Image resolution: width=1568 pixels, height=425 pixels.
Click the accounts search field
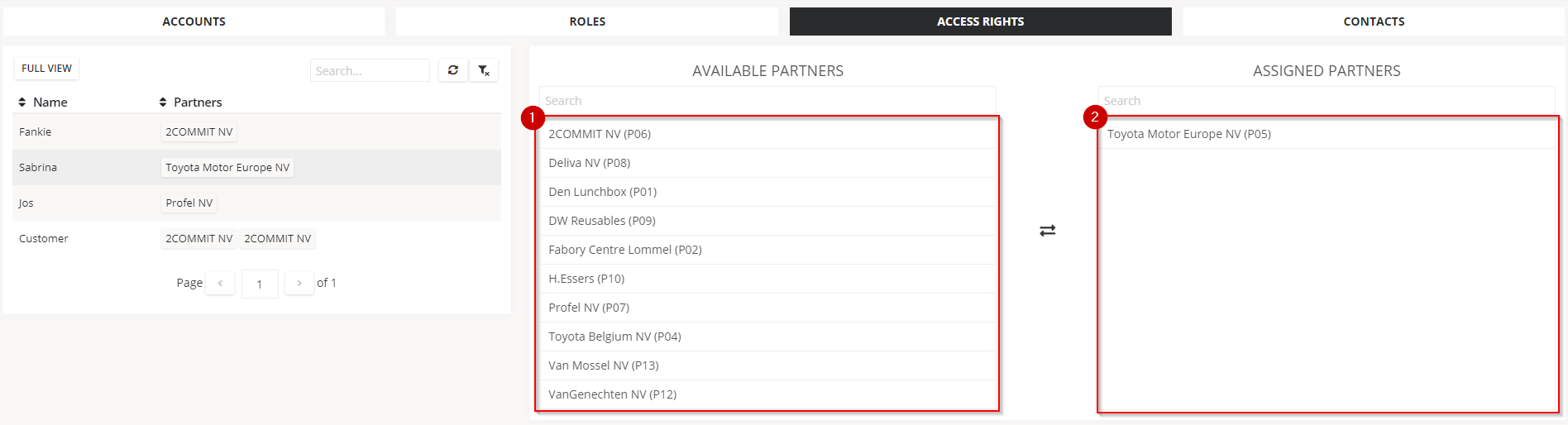(370, 70)
